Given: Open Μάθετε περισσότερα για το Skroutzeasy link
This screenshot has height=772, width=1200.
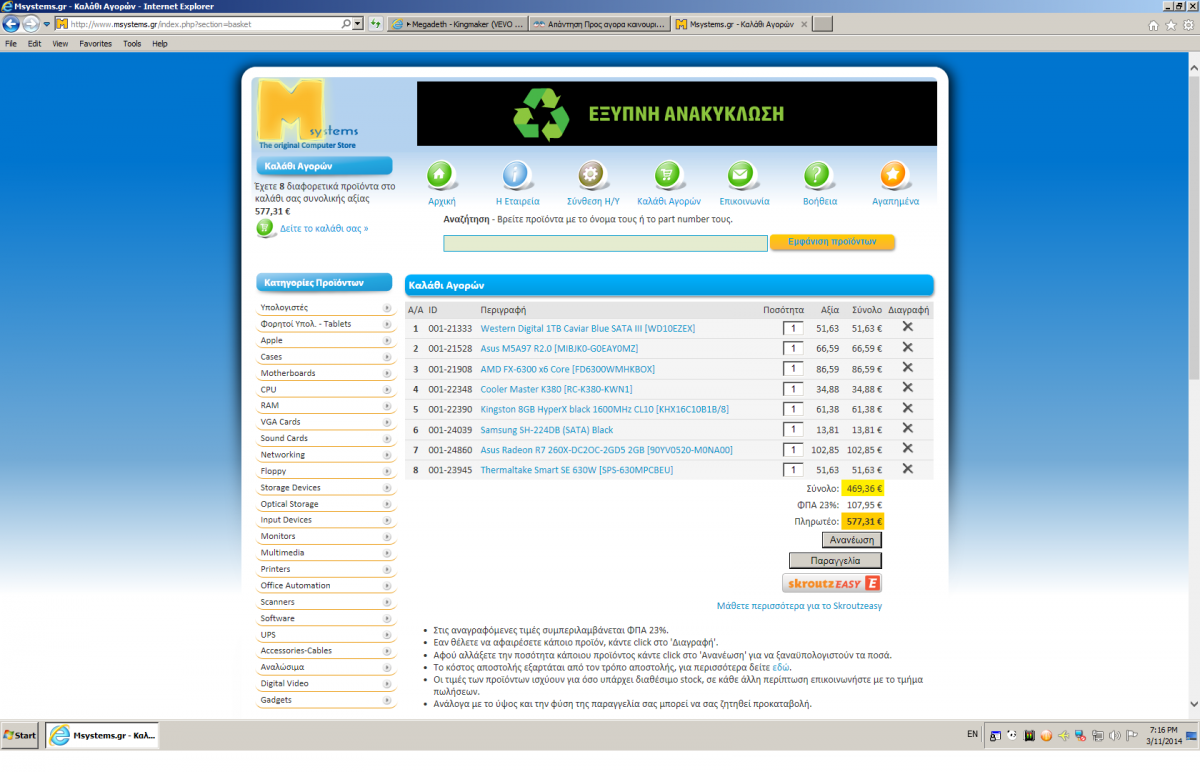Looking at the screenshot, I should tap(799, 606).
